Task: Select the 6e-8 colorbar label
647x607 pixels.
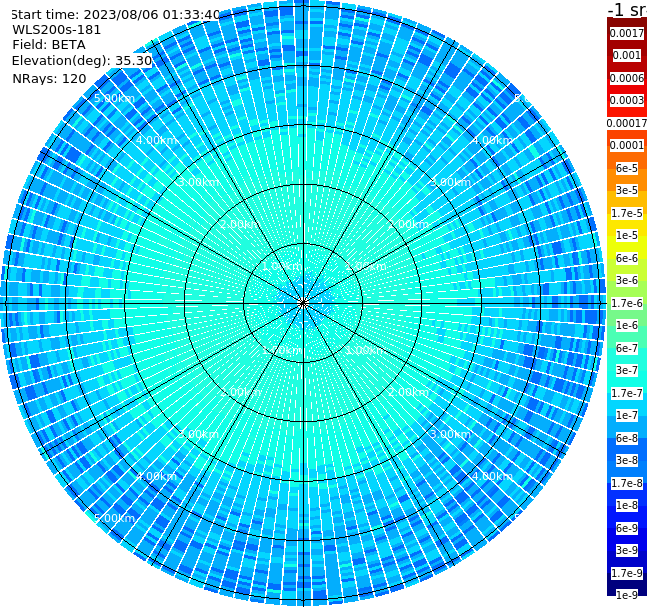Action: coord(627,438)
